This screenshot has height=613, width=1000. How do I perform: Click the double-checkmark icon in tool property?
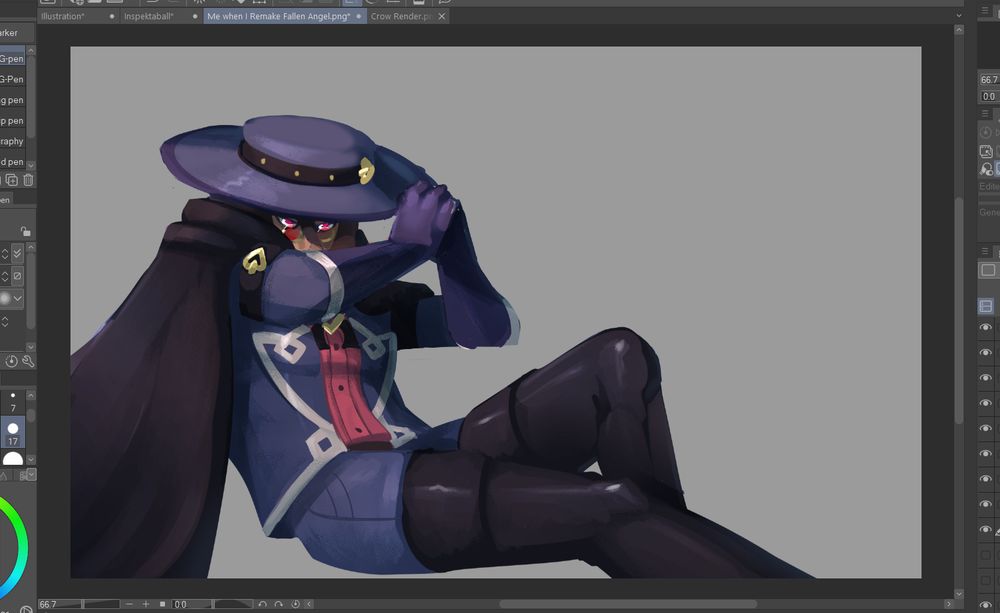pyautogui.click(x=17, y=254)
